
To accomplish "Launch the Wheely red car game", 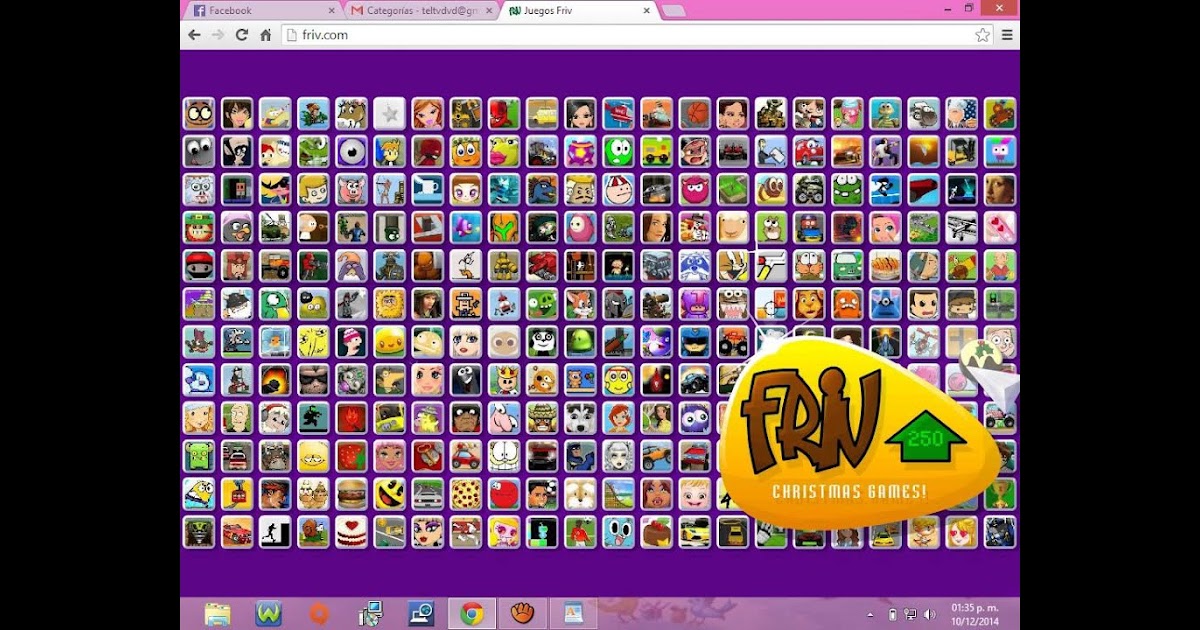I will [810, 151].
